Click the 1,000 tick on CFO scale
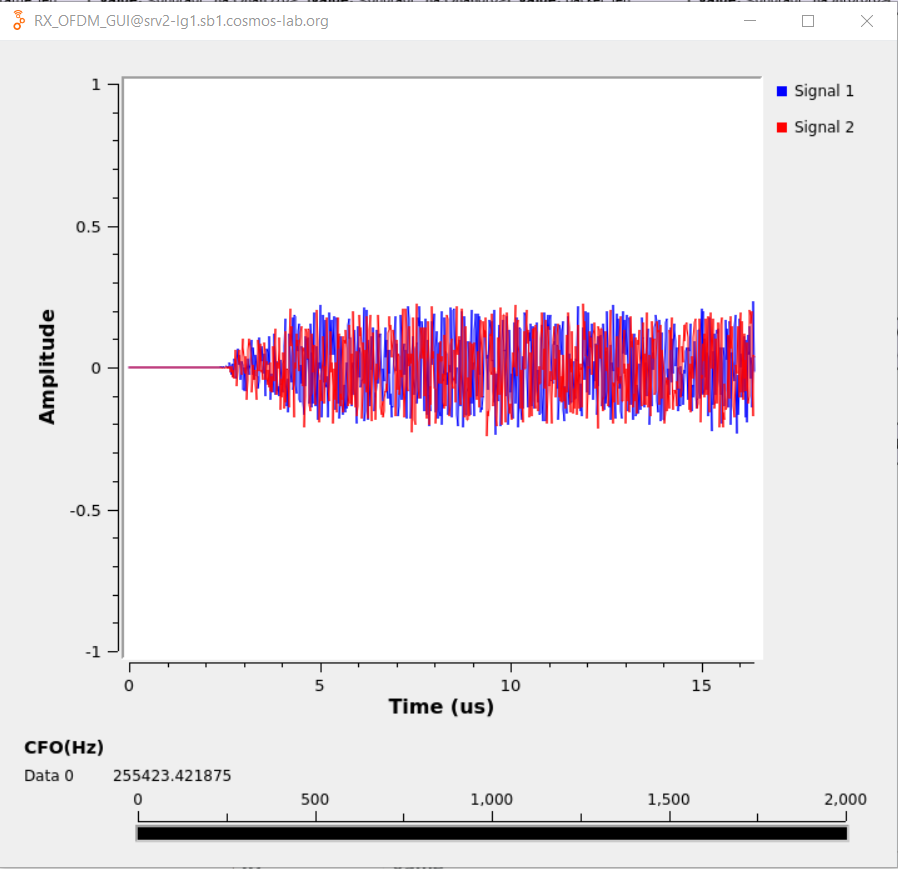Image resolution: width=898 pixels, height=869 pixels. click(x=491, y=799)
